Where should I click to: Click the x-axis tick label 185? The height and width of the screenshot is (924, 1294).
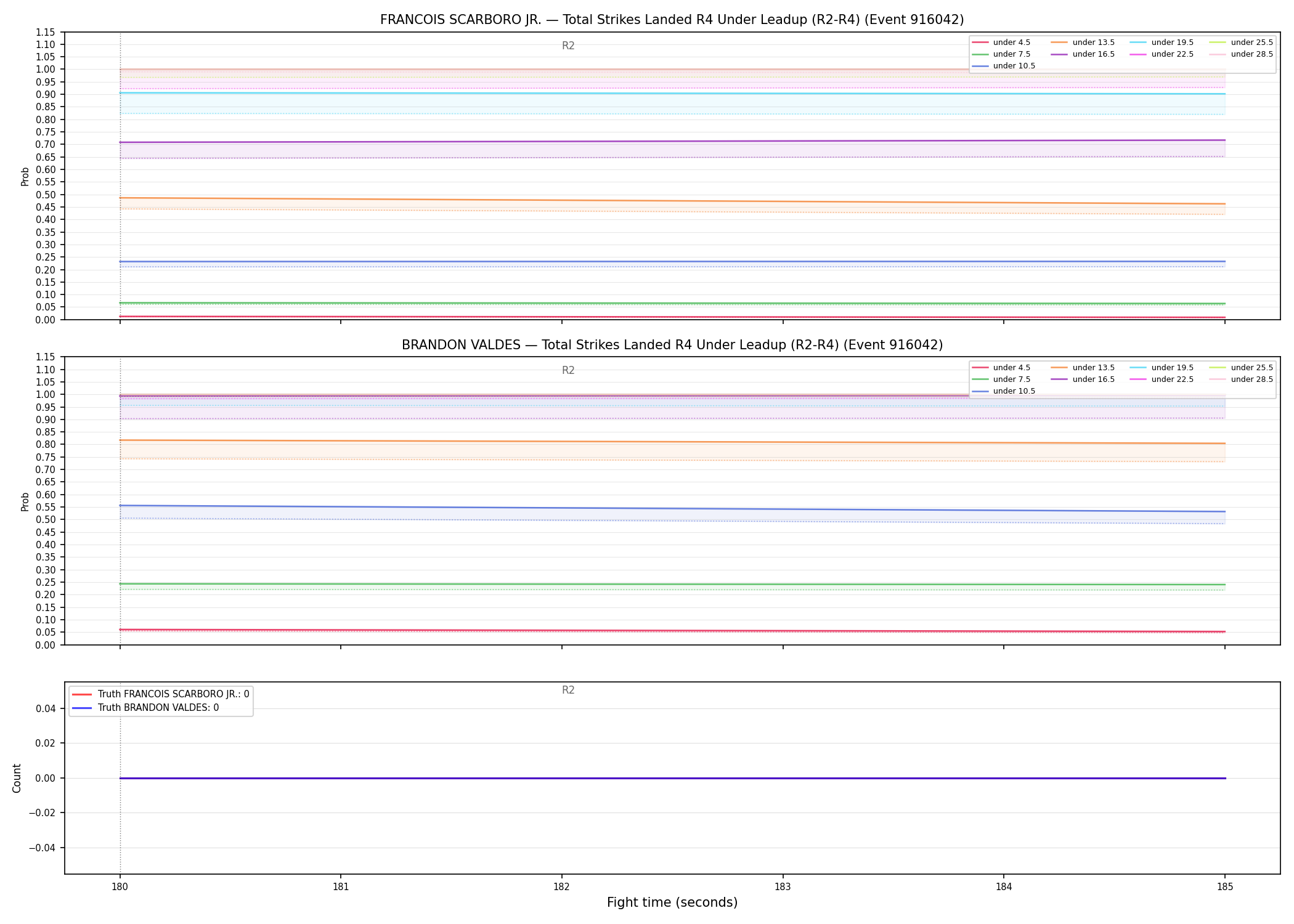[1225, 887]
